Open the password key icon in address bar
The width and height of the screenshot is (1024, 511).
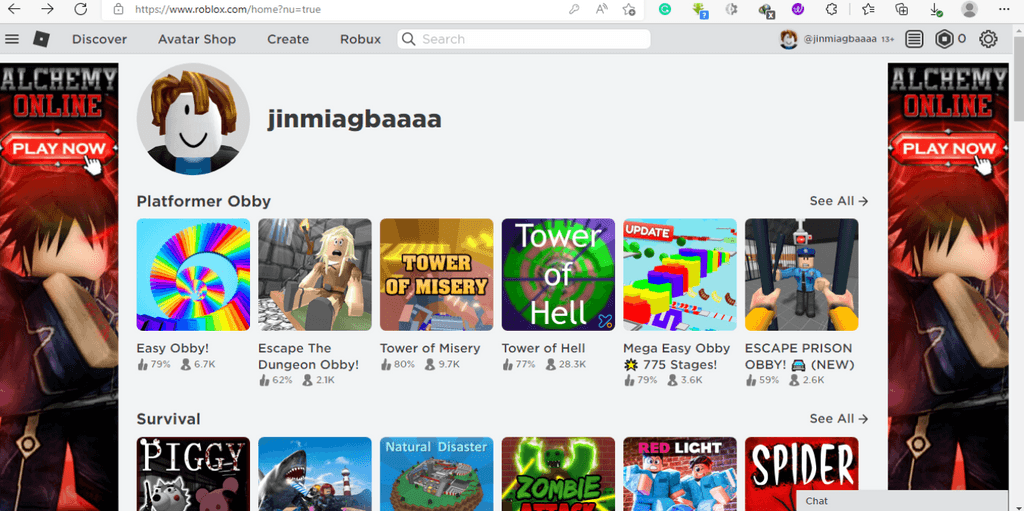coord(574,9)
